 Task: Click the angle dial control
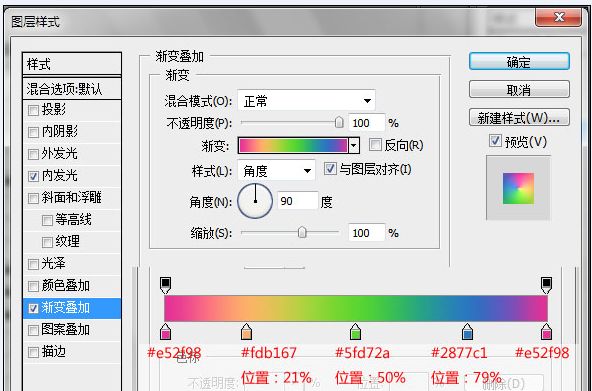(x=255, y=201)
